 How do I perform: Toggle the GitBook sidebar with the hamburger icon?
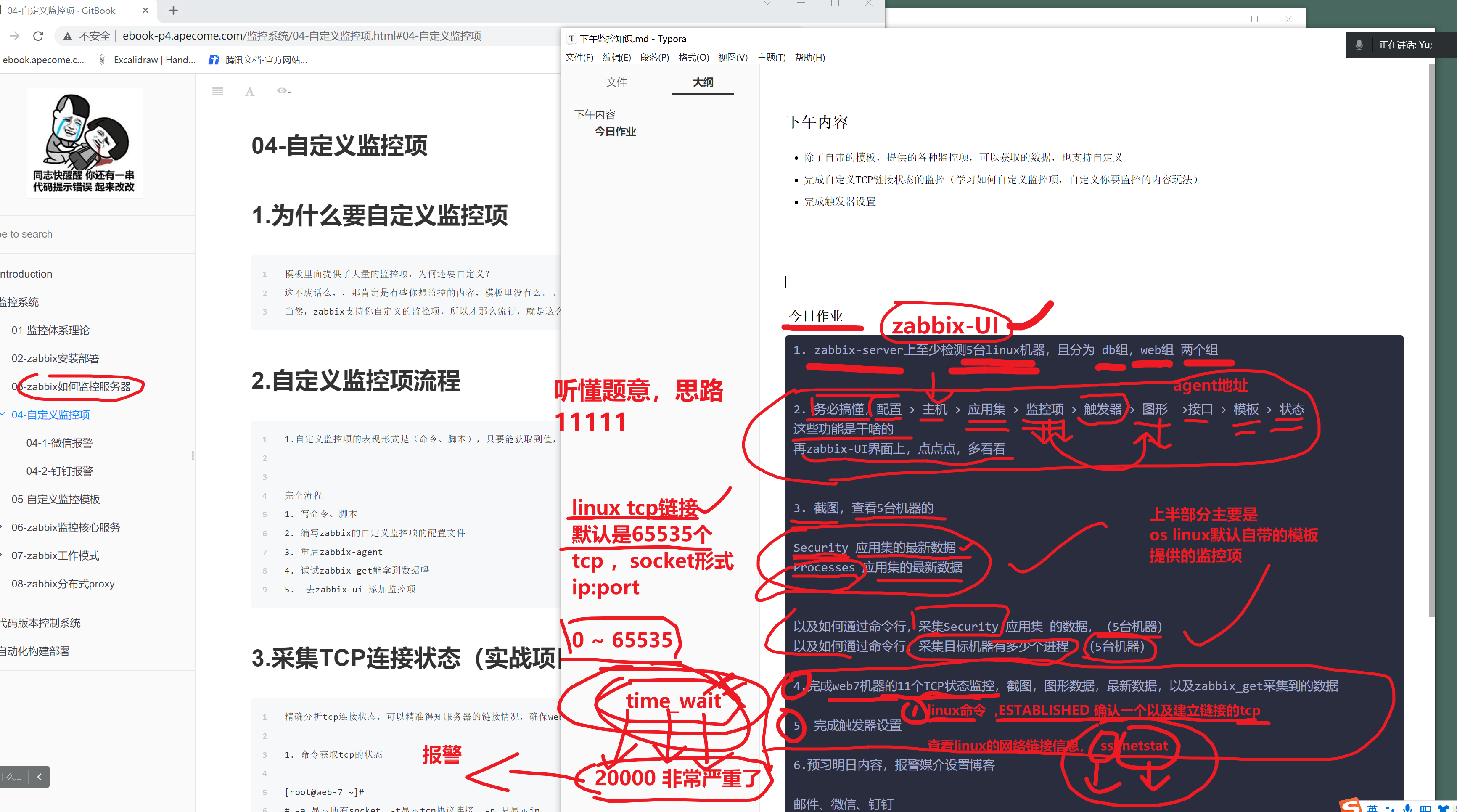click(x=217, y=91)
